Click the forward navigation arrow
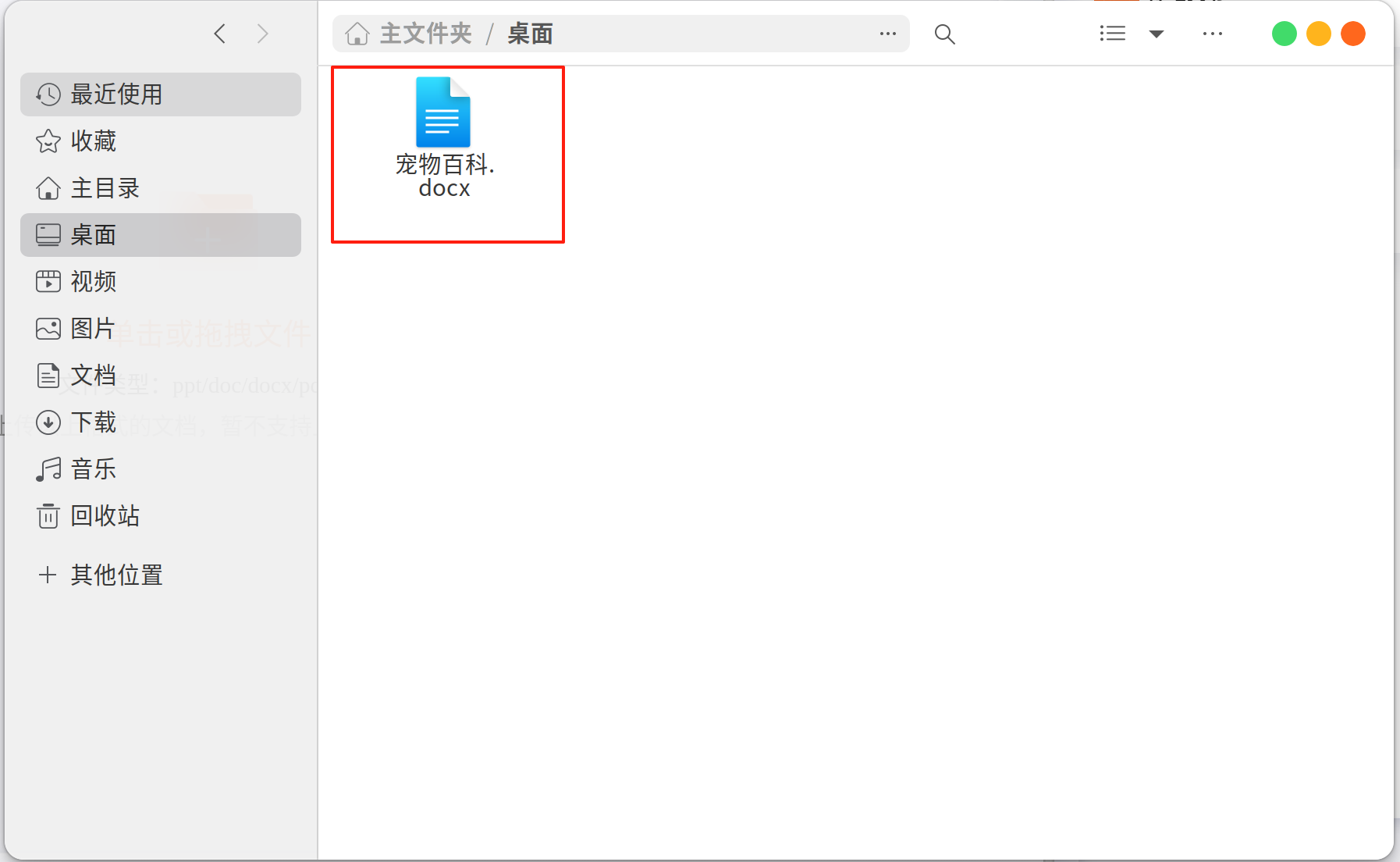Screen dimensions: 1400x862 tap(263, 34)
